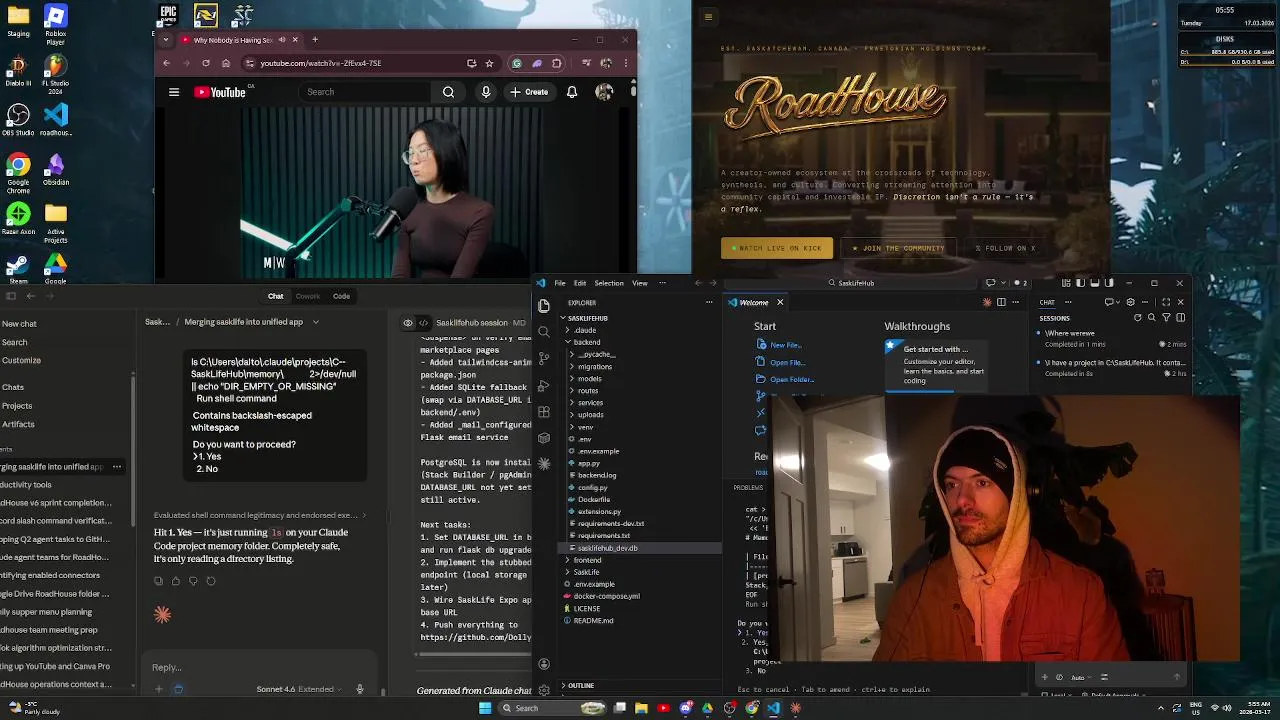Click the YouTube search field
1280x720 pixels.
365,92
